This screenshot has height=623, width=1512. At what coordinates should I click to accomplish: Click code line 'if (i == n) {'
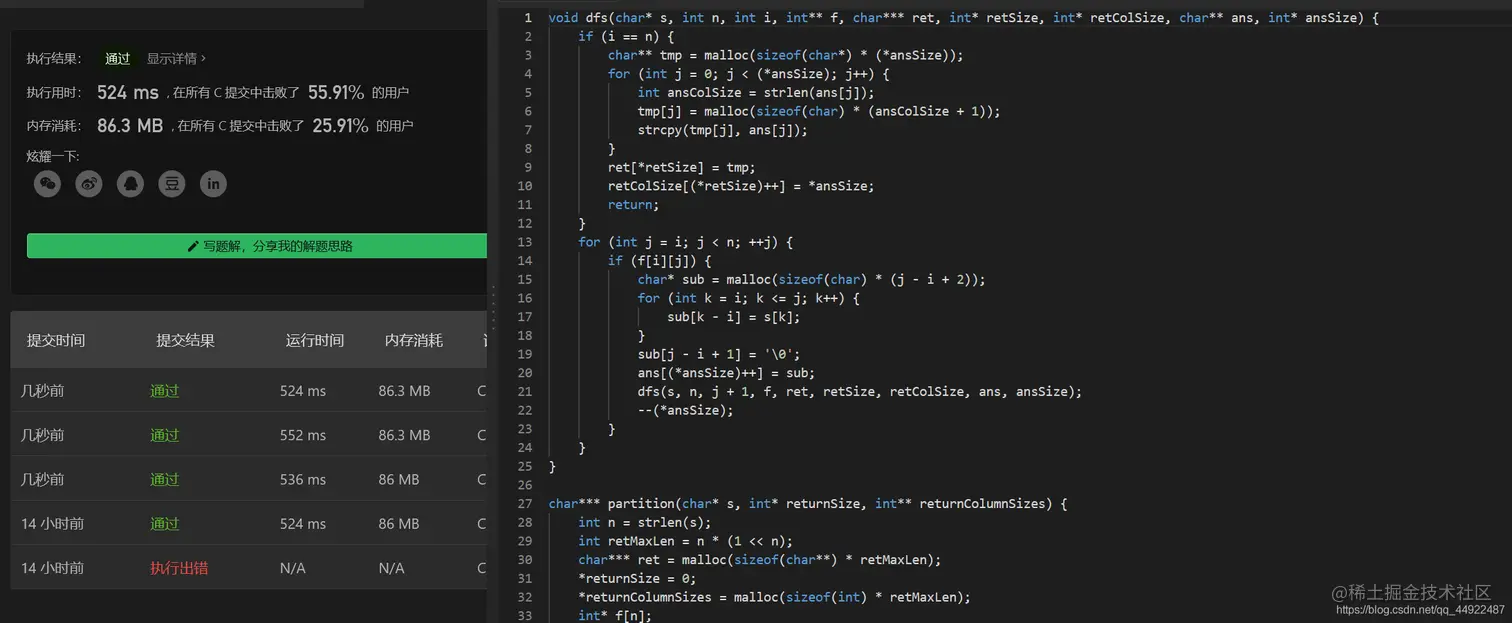click(x=626, y=36)
